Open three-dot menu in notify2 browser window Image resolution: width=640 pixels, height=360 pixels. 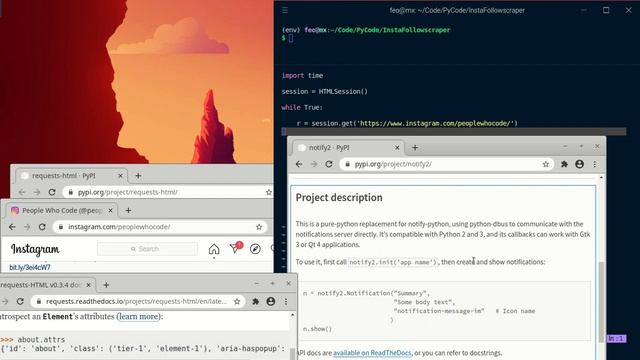[x=595, y=164]
